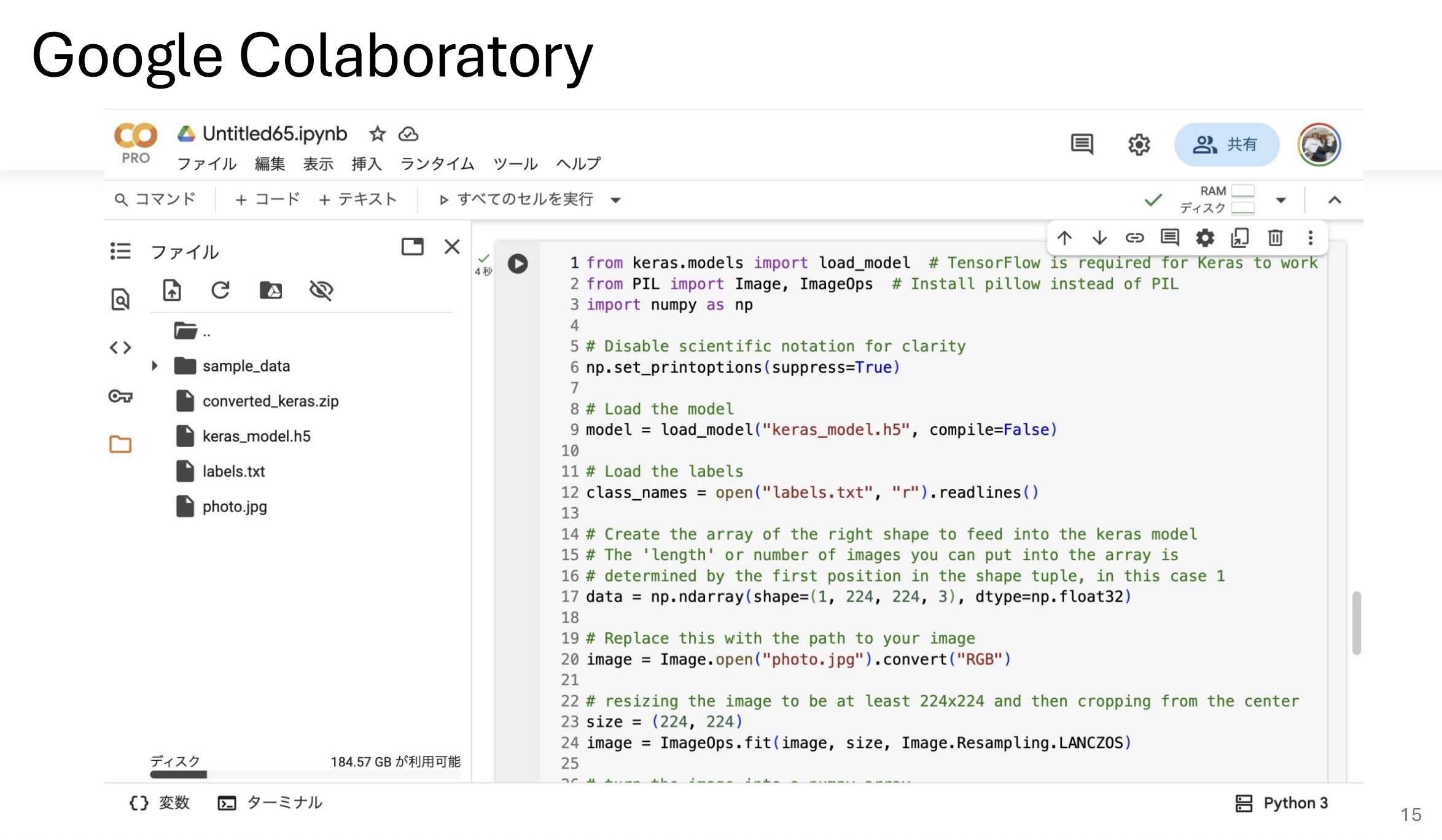This screenshot has height=840, width=1442.
Task: Open the ファイル menu
Action: [x=206, y=164]
